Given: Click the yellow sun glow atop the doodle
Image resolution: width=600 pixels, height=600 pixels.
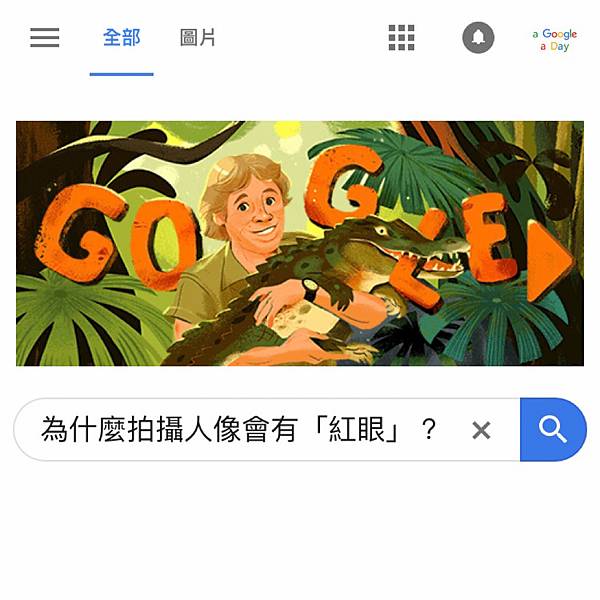Looking at the screenshot, I should (x=287, y=131).
